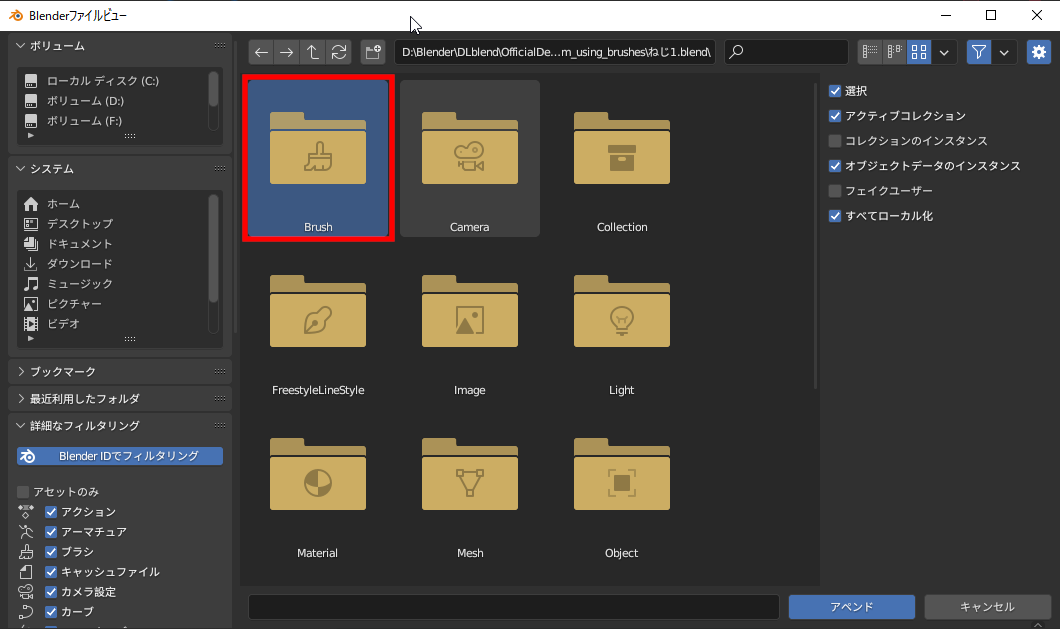Open the Collection folder

[622, 158]
